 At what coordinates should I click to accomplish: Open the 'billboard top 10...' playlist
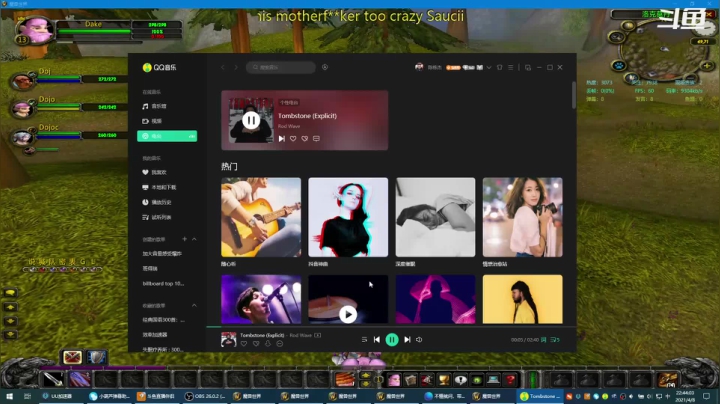coord(163,284)
